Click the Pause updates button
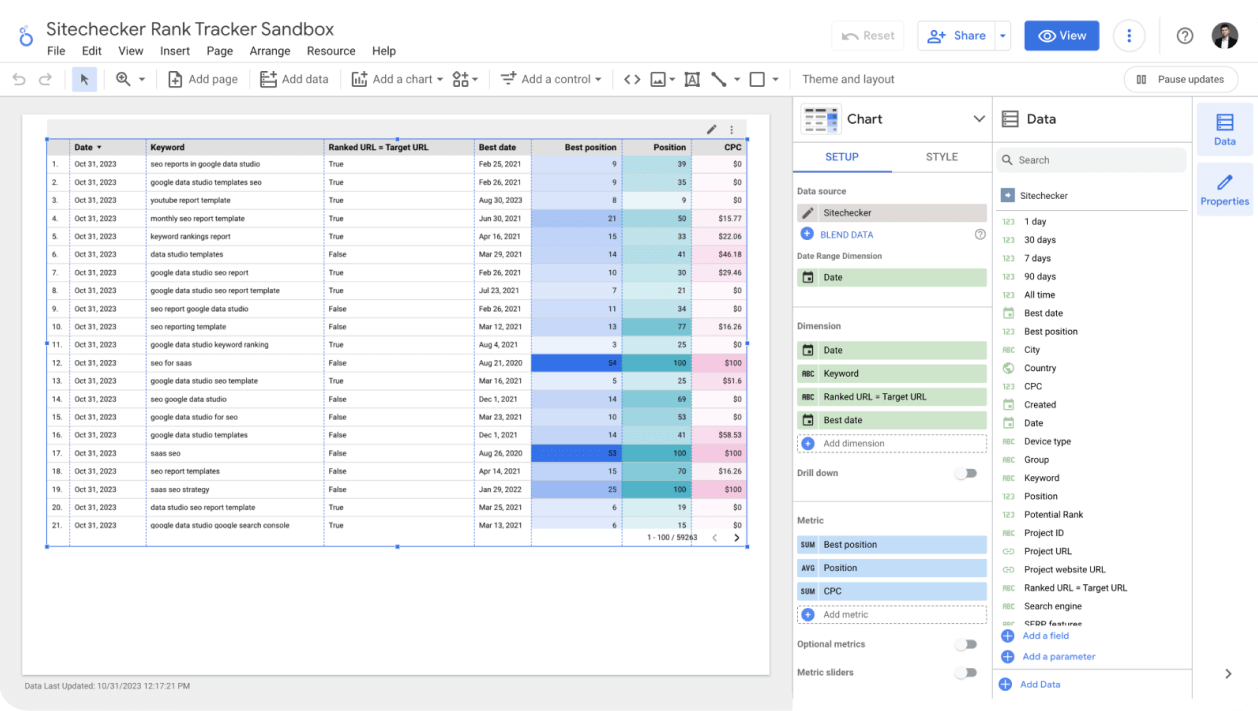Viewport: 1258px width, 711px height. [x=1181, y=79]
